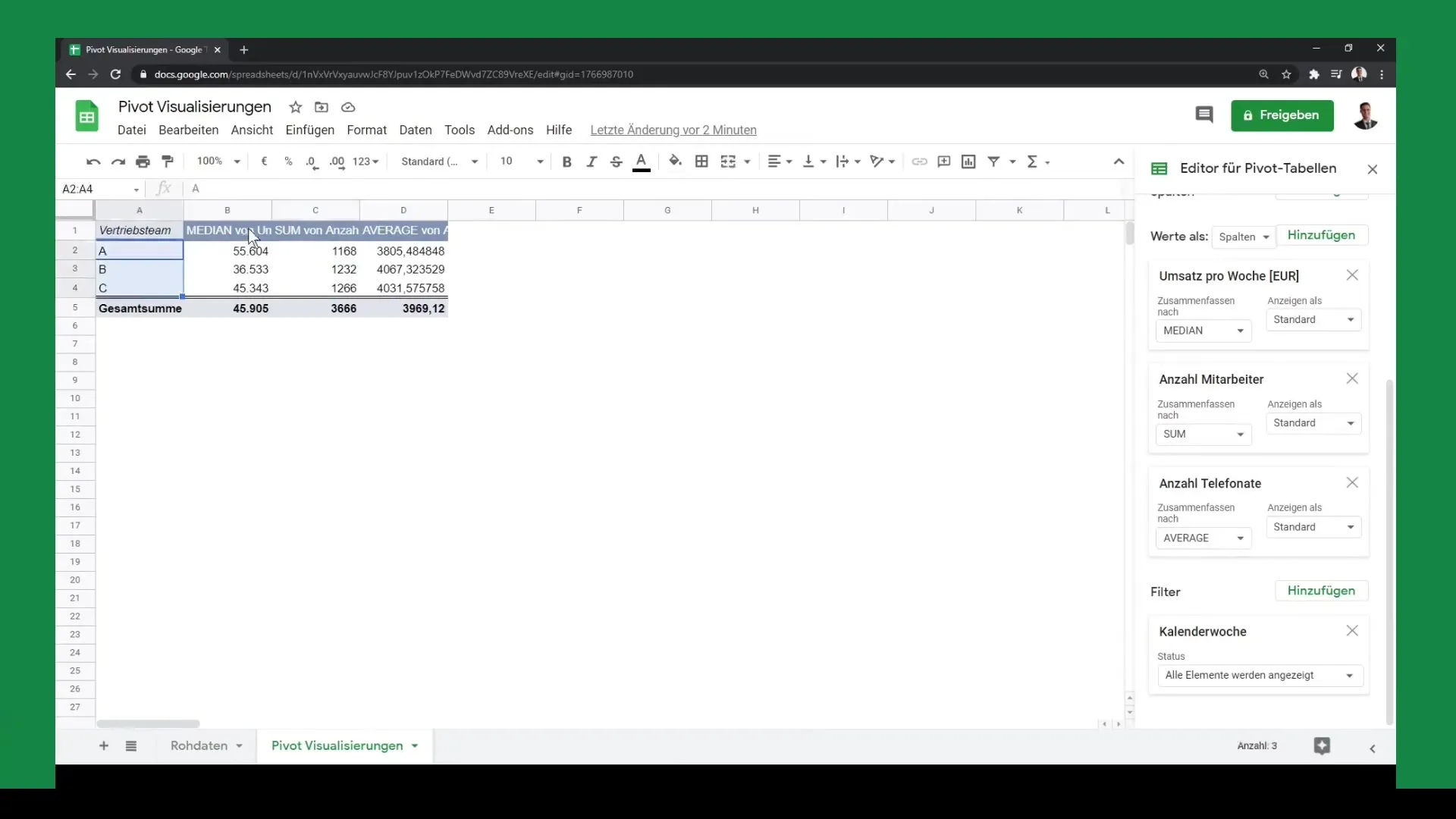1456x819 pixels.
Task: Open the AVERAGE summarize dropdown
Action: 1203,538
